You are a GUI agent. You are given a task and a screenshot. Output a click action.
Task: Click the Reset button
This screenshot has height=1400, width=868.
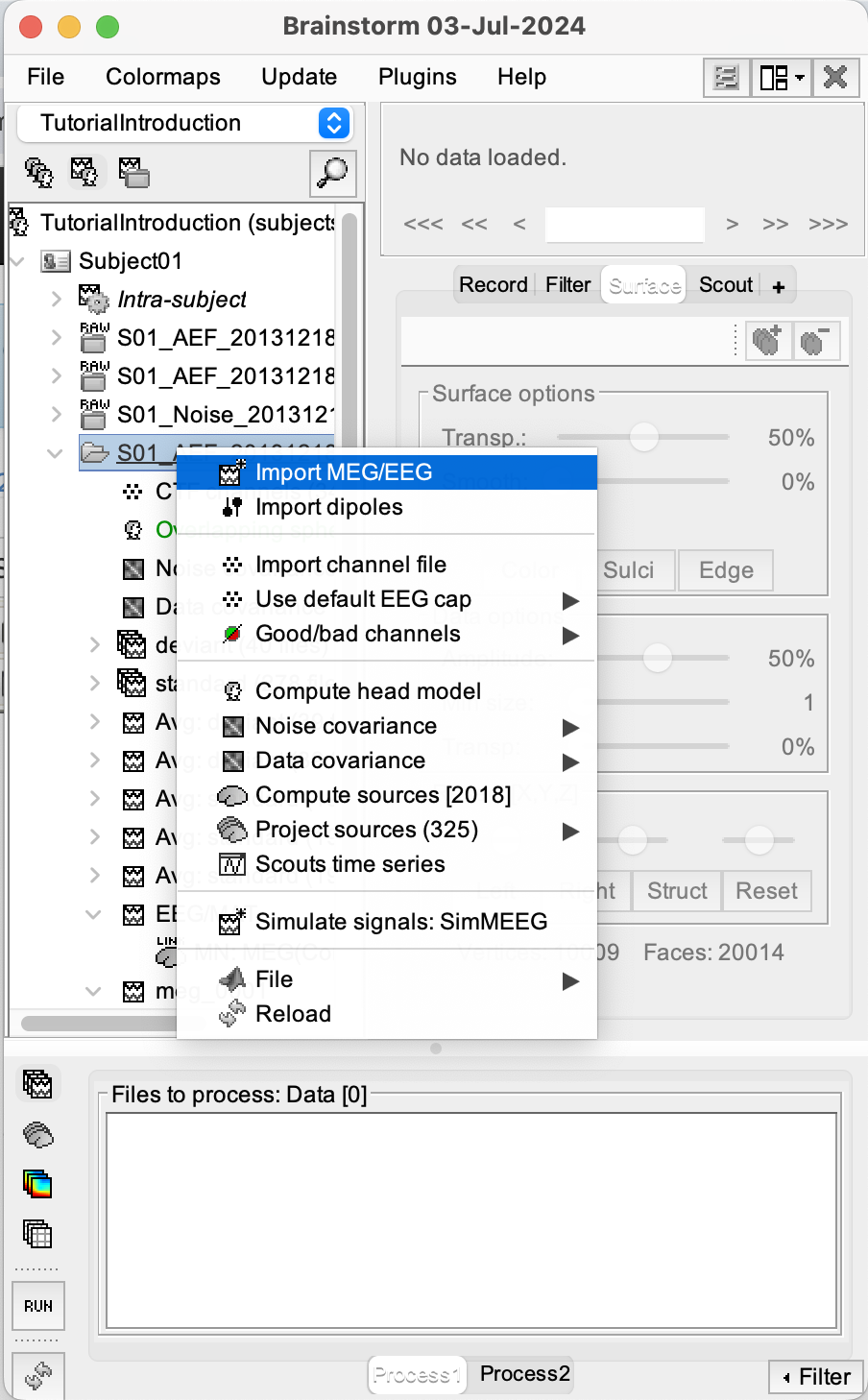click(766, 891)
